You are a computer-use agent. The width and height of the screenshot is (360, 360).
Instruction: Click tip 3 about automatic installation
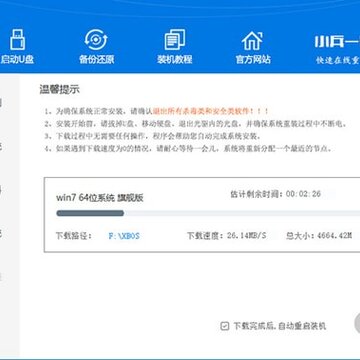[x=152, y=136]
